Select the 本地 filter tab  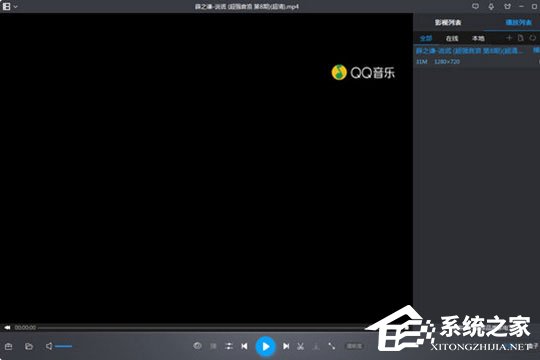tap(478, 38)
